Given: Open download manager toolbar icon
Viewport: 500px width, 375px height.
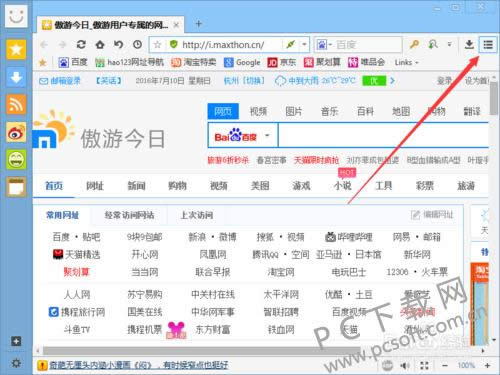Looking at the screenshot, I should click(x=469, y=44).
